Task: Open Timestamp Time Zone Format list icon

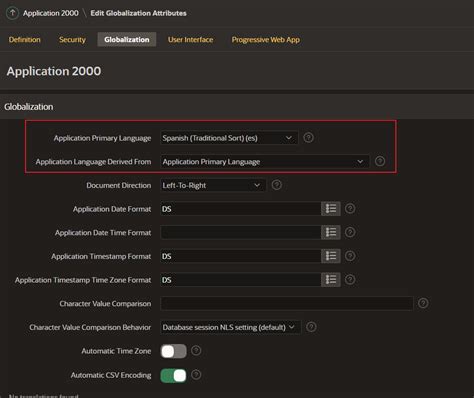Action: (331, 280)
